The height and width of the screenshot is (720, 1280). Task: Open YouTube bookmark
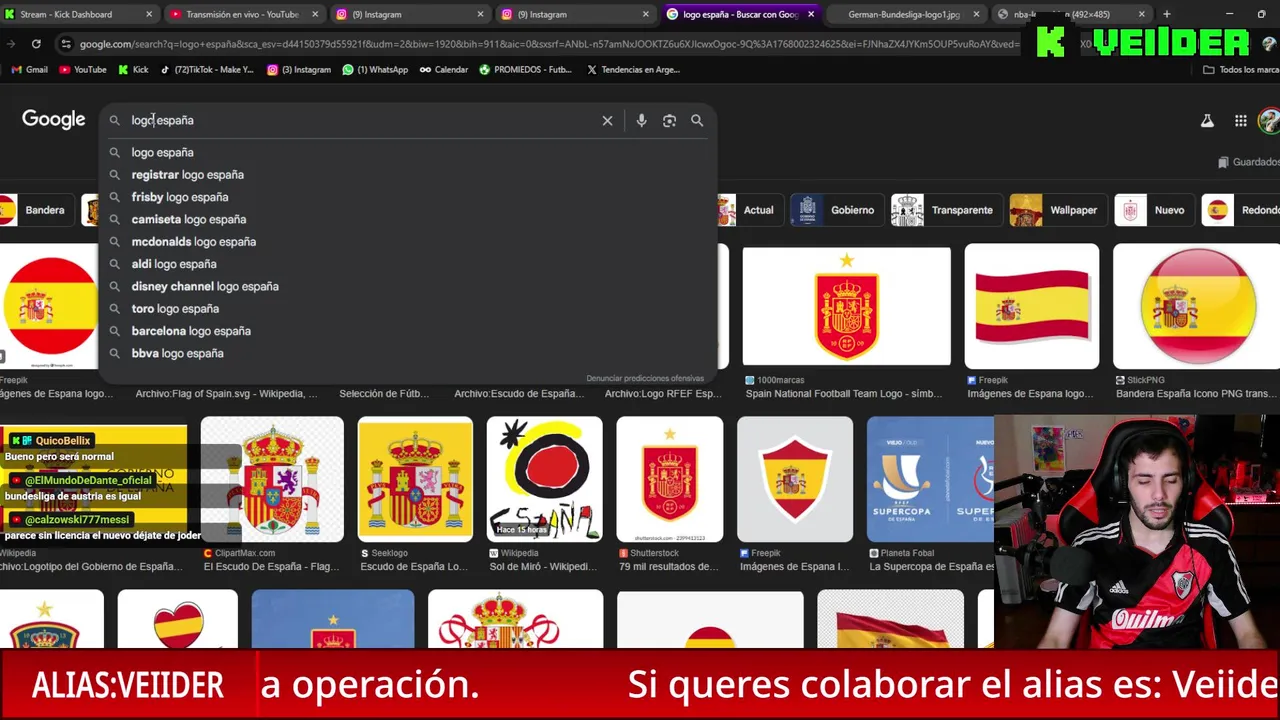click(82, 70)
